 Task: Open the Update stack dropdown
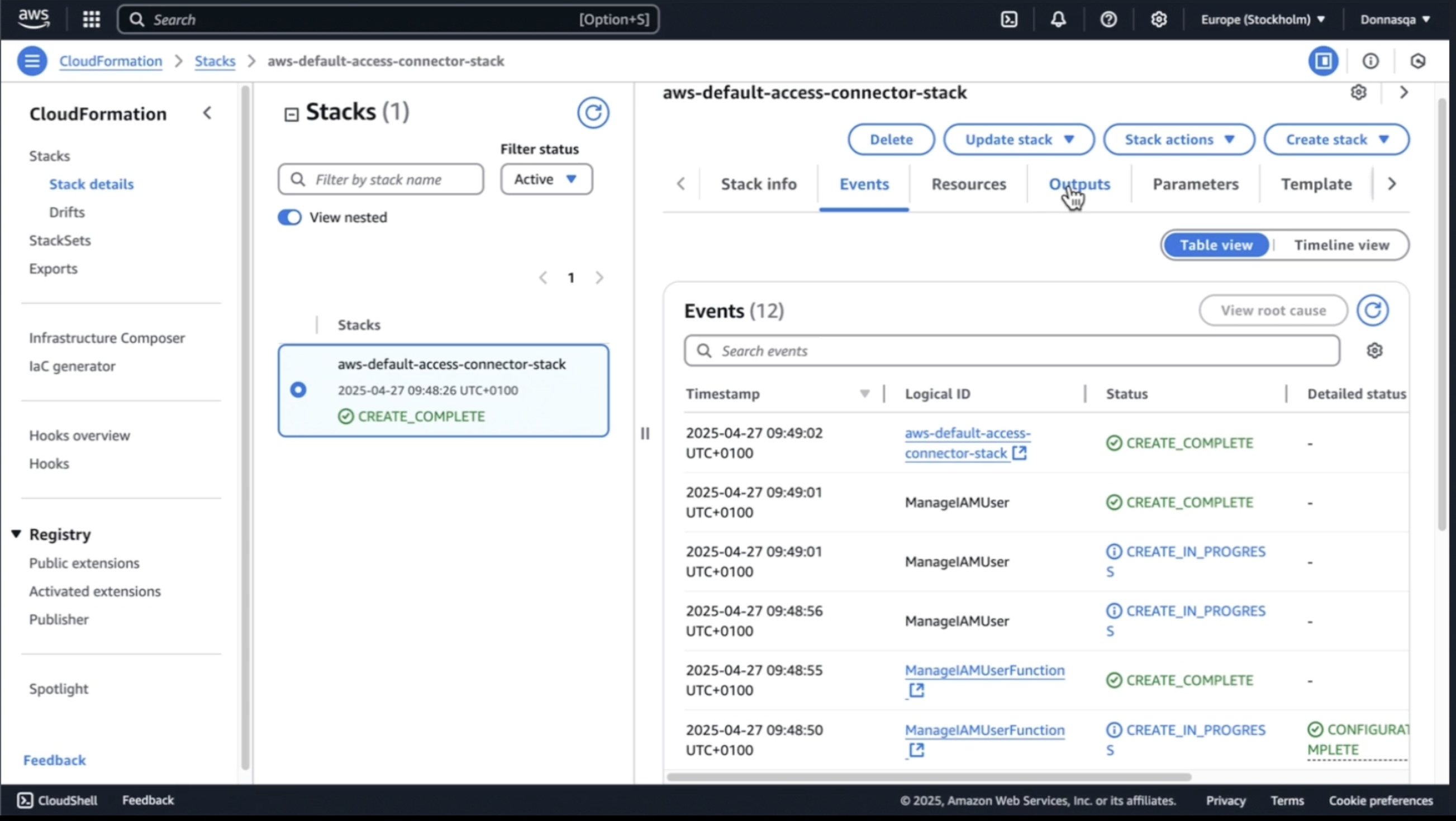point(1019,140)
